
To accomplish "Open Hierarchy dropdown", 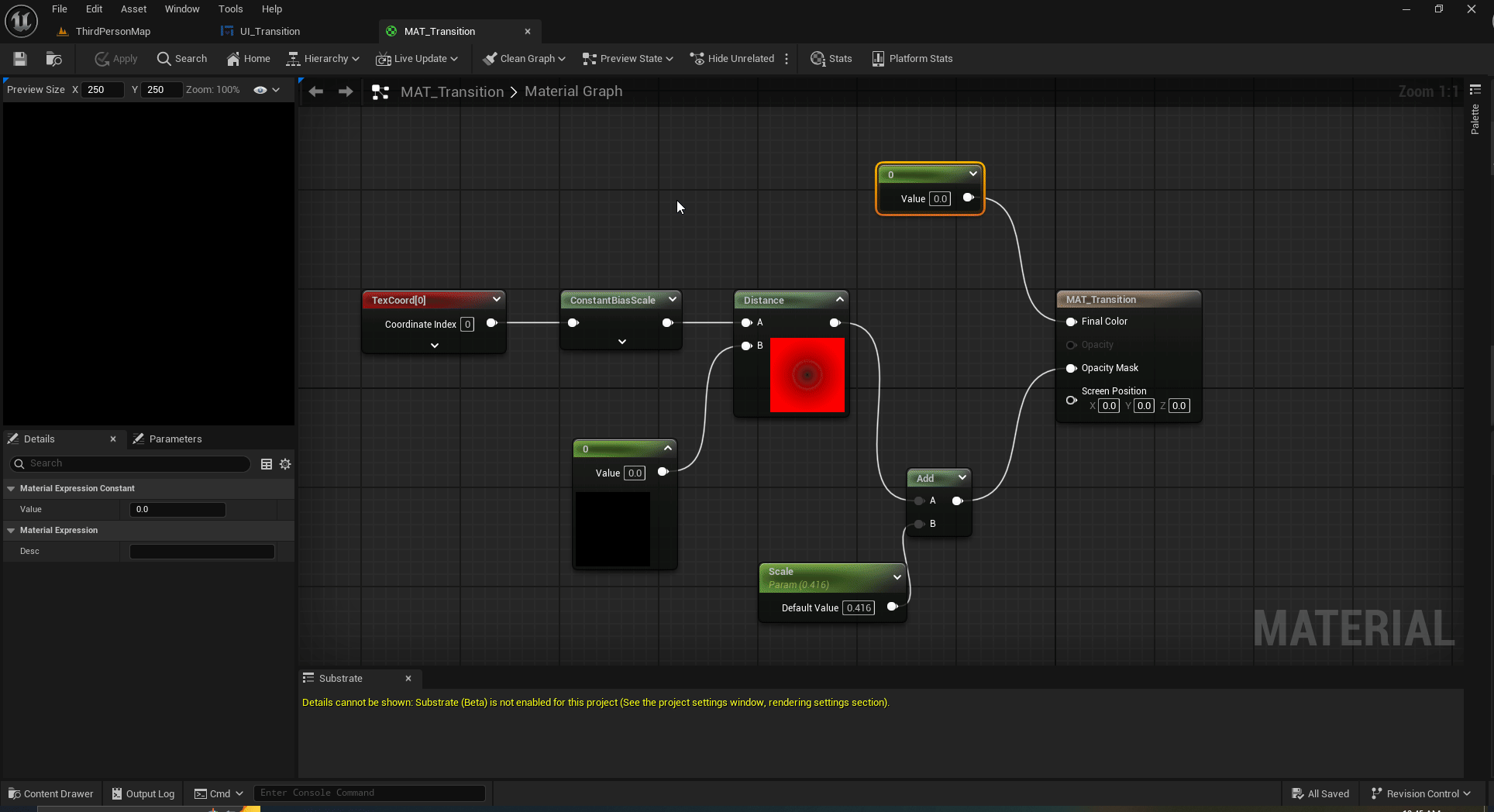I will [x=322, y=59].
